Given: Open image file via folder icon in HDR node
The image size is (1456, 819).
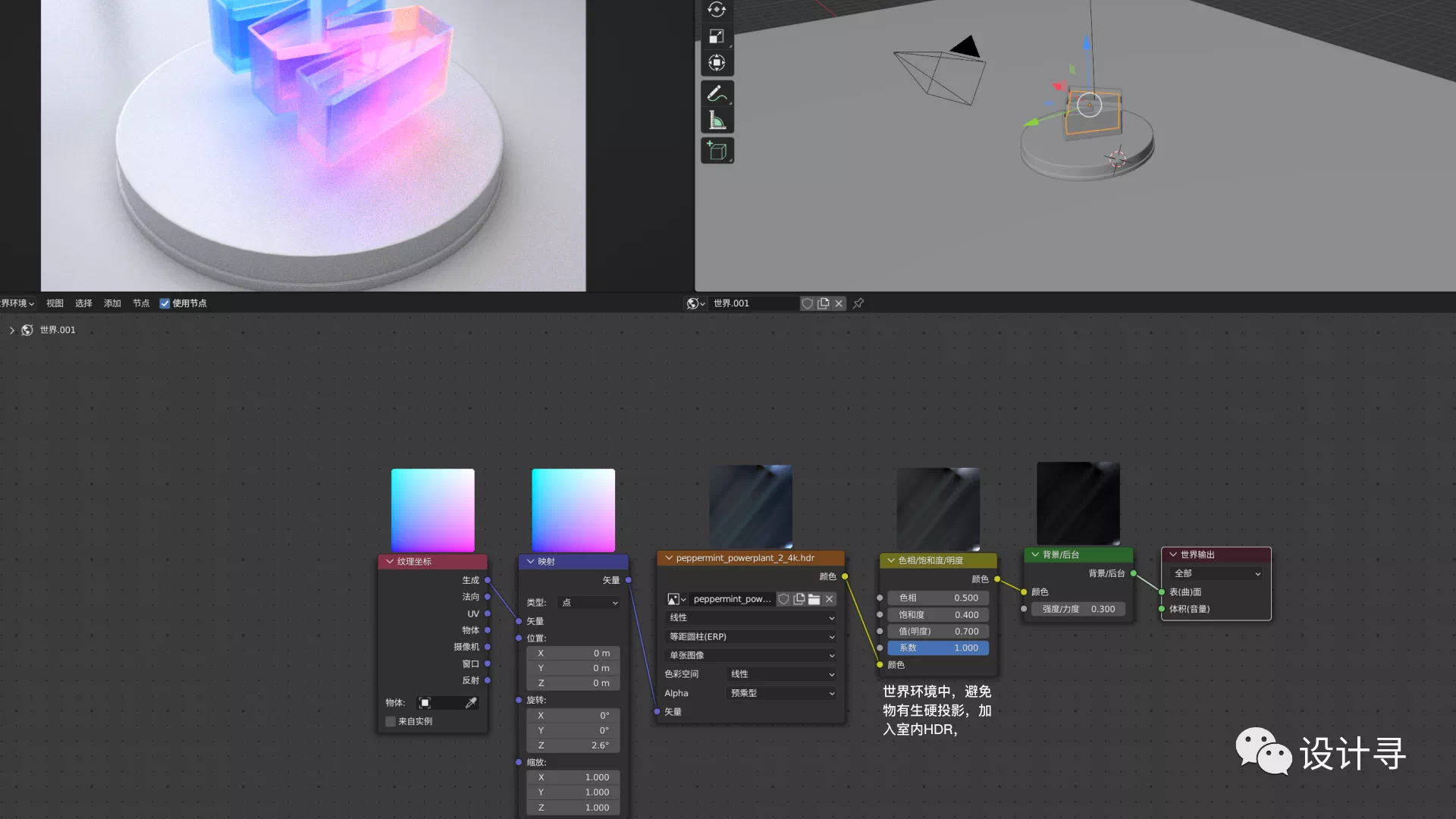Looking at the screenshot, I should click(x=814, y=599).
